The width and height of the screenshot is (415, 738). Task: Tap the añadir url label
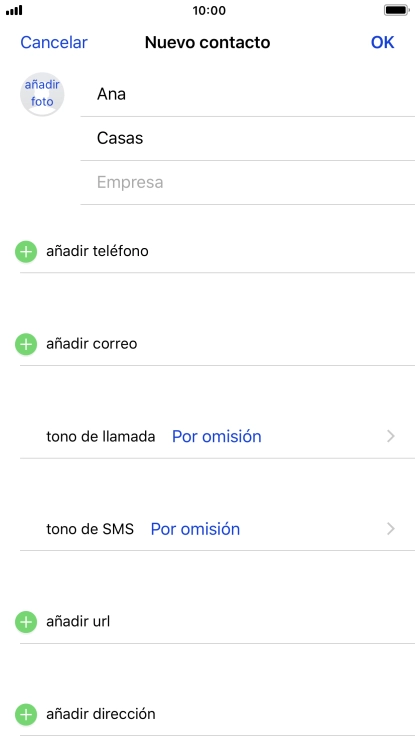[x=78, y=622]
